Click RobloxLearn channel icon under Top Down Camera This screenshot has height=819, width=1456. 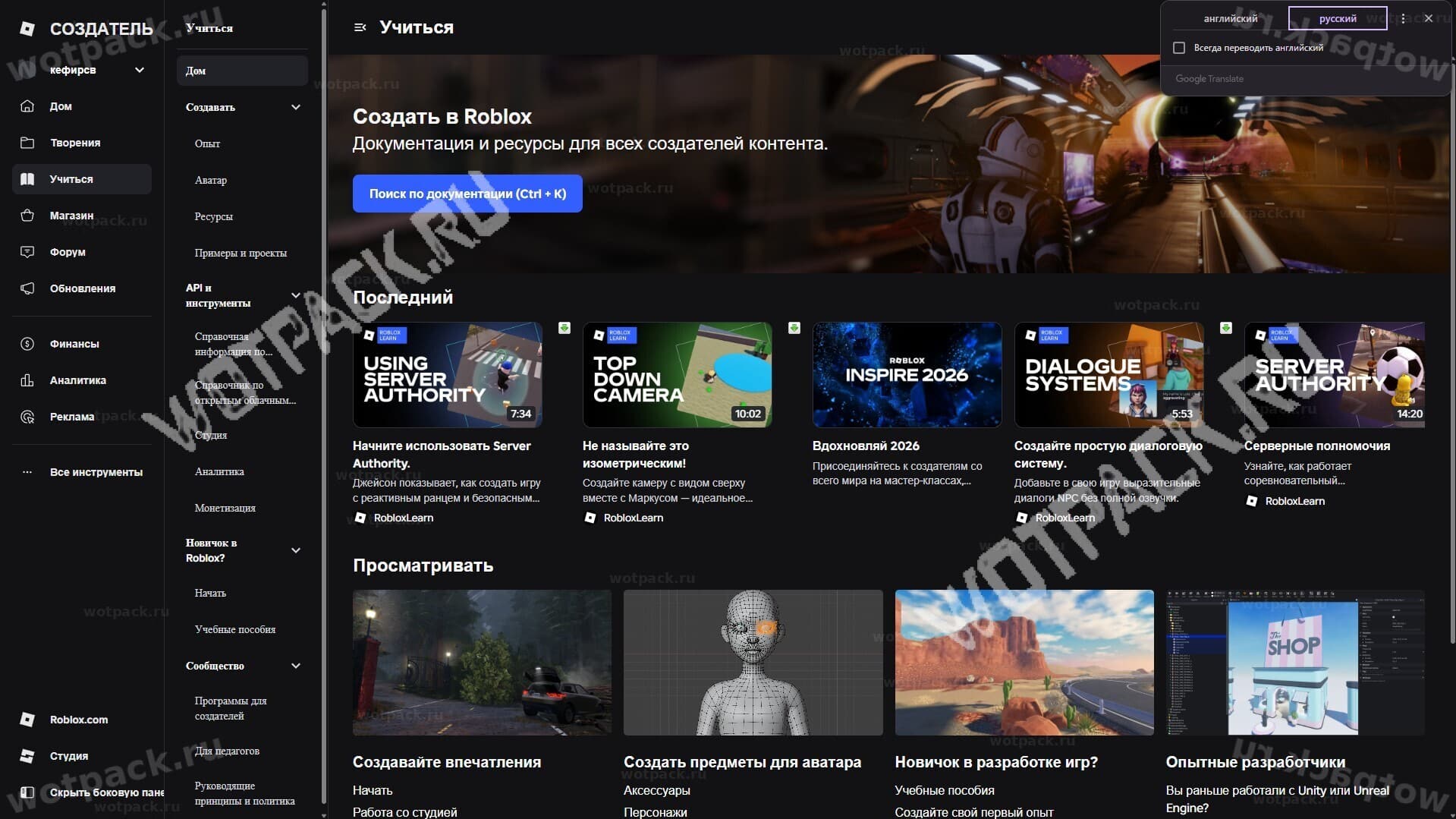point(590,518)
